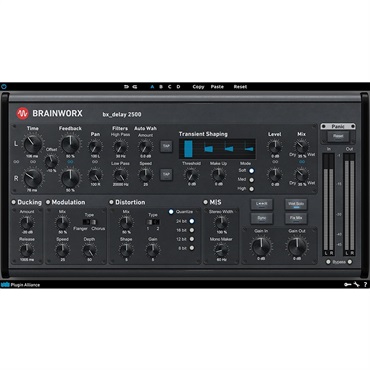This screenshot has height=370, width=370.
Task: Enable the Modulation section
Action: tap(48, 202)
